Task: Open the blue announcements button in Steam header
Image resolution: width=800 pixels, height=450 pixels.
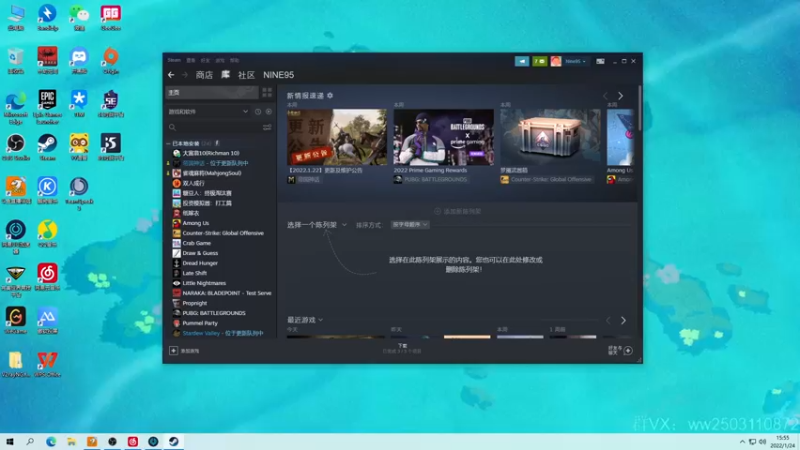Action: tap(522, 61)
